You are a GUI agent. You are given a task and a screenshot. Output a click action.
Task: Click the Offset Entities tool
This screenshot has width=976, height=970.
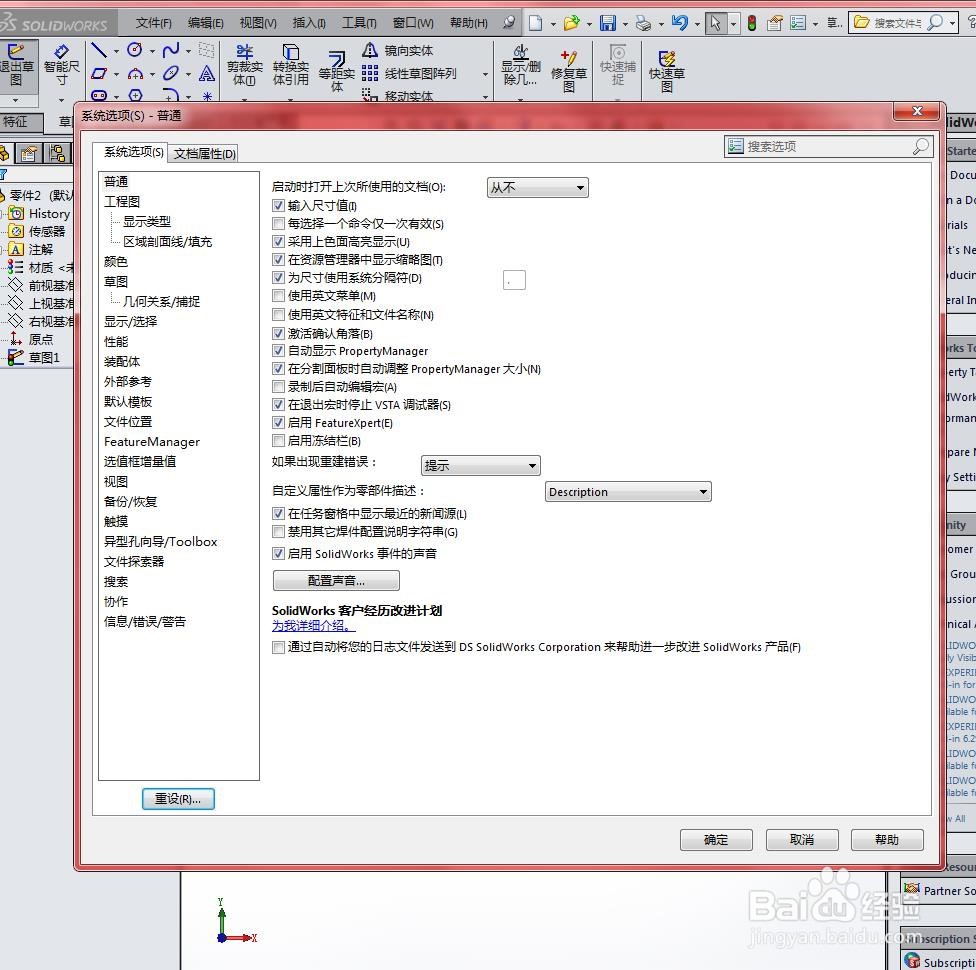[x=337, y=71]
